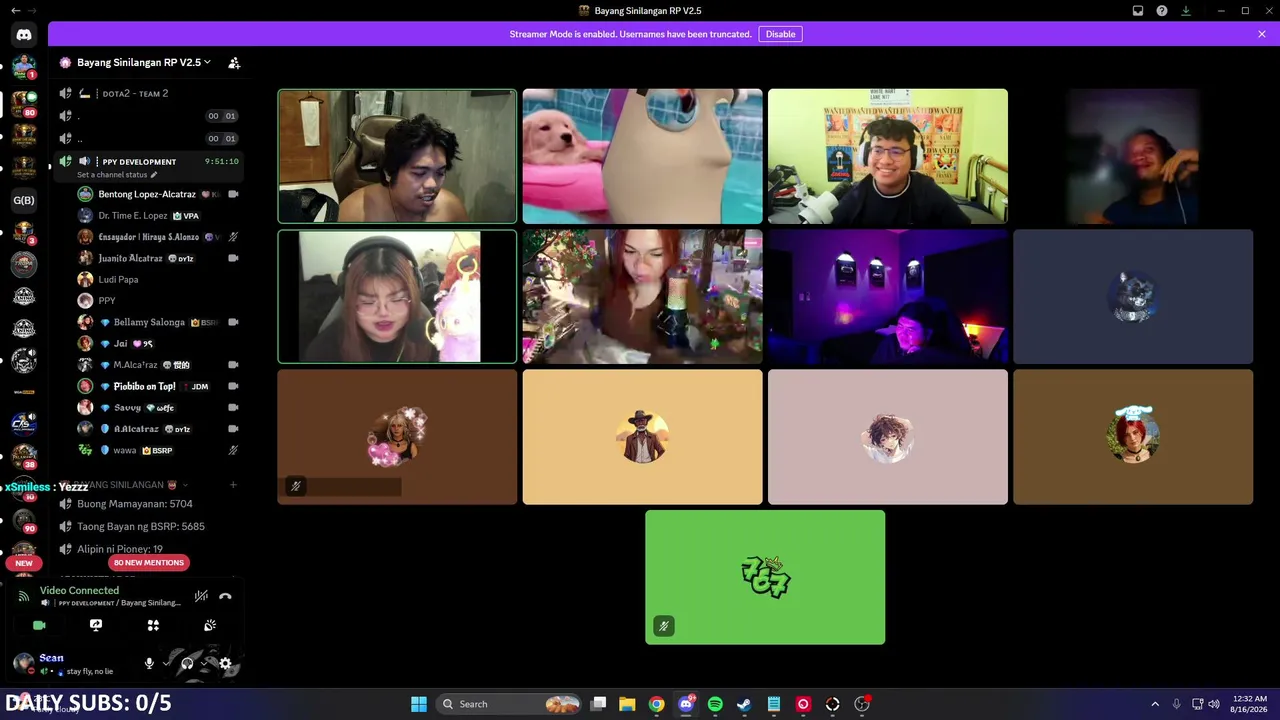This screenshot has height=720, width=1280.
Task: Open Spotify from the taskbar
Action: [715, 704]
